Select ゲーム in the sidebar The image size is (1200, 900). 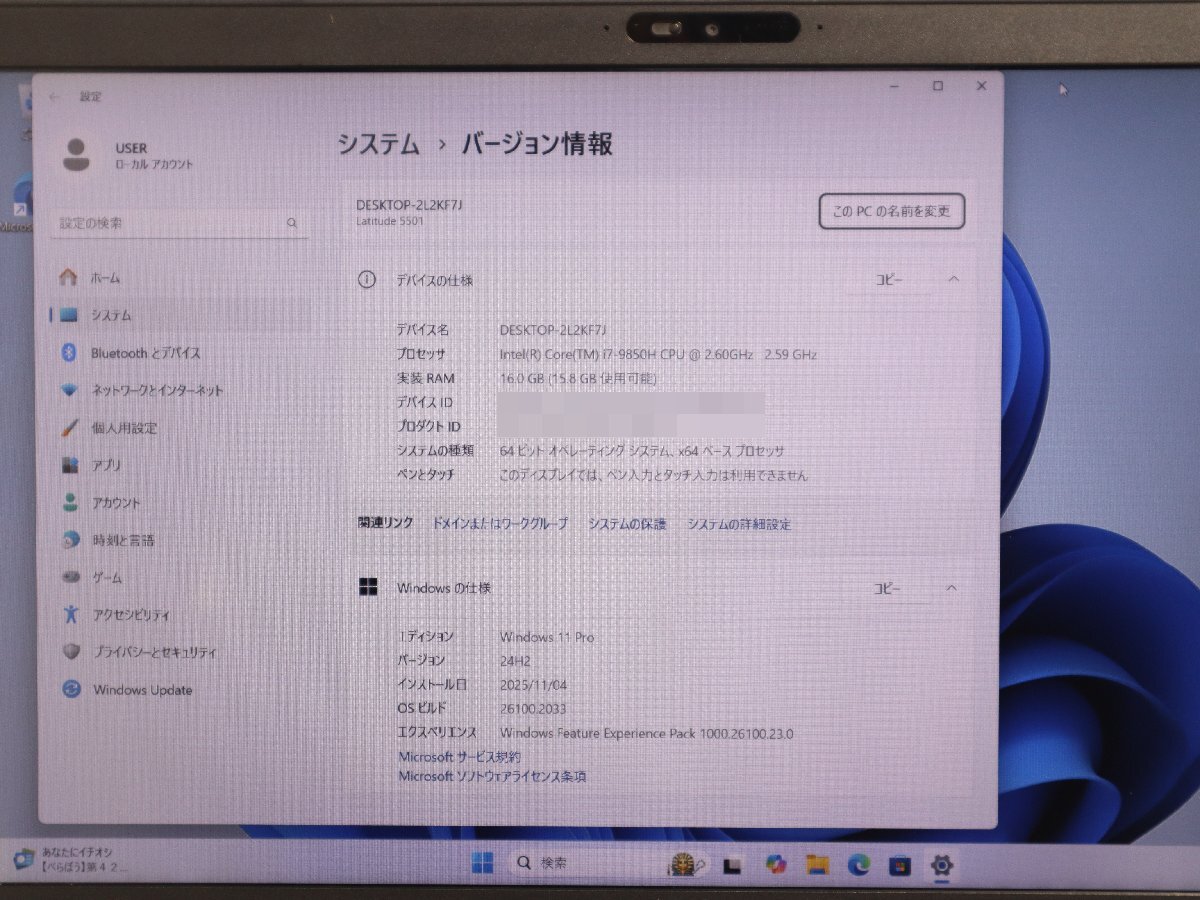click(x=107, y=578)
